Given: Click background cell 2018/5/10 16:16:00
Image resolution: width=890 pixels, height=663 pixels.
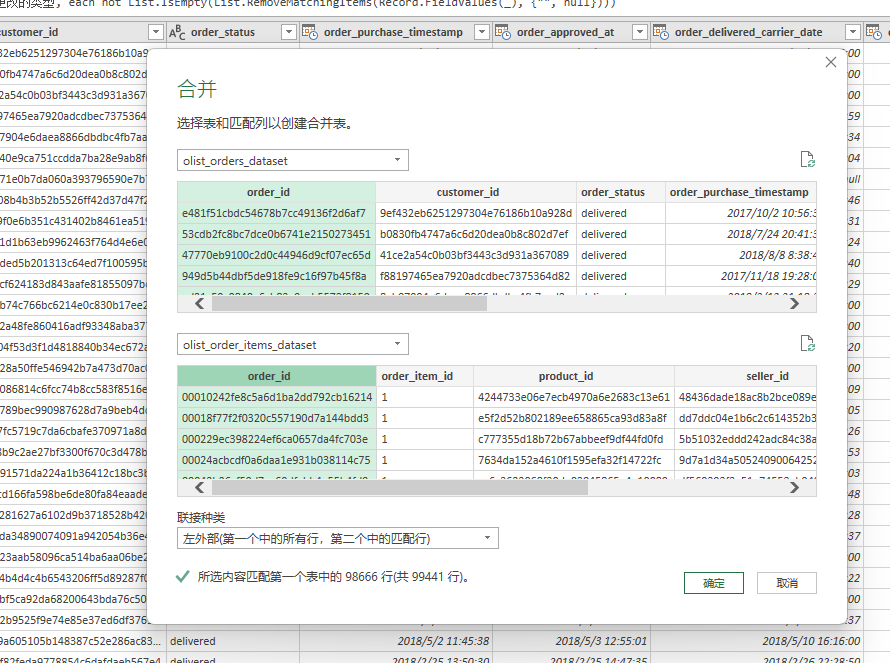Looking at the screenshot, I should pos(757,641).
